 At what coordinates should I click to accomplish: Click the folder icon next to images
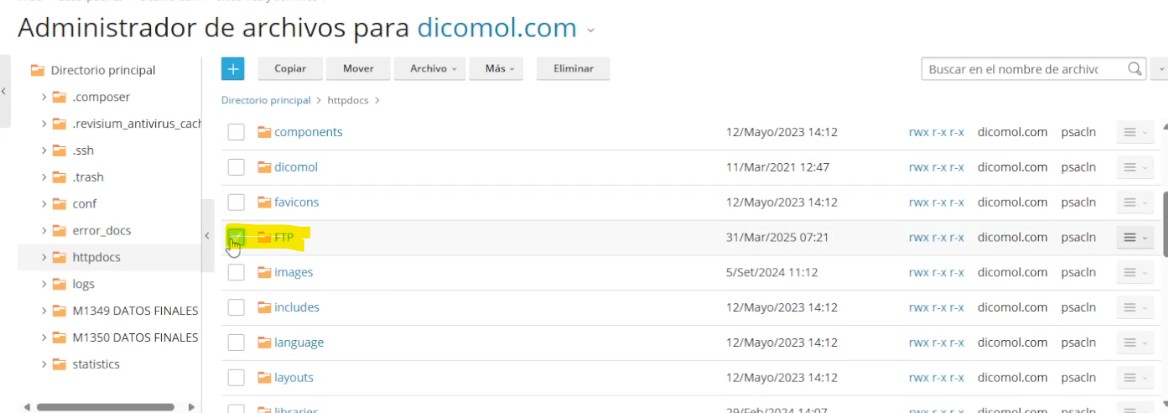(x=264, y=272)
